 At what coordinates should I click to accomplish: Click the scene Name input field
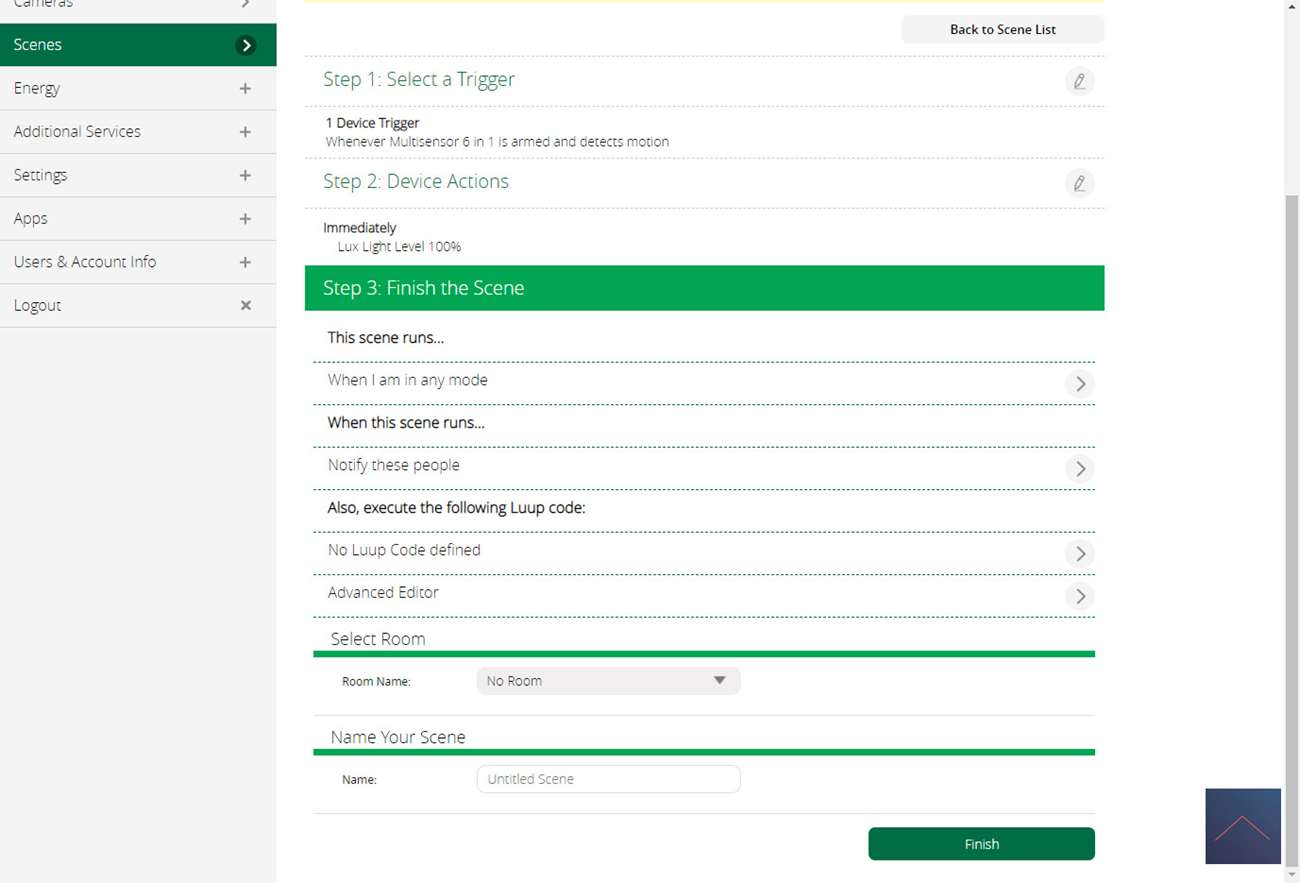tap(608, 779)
